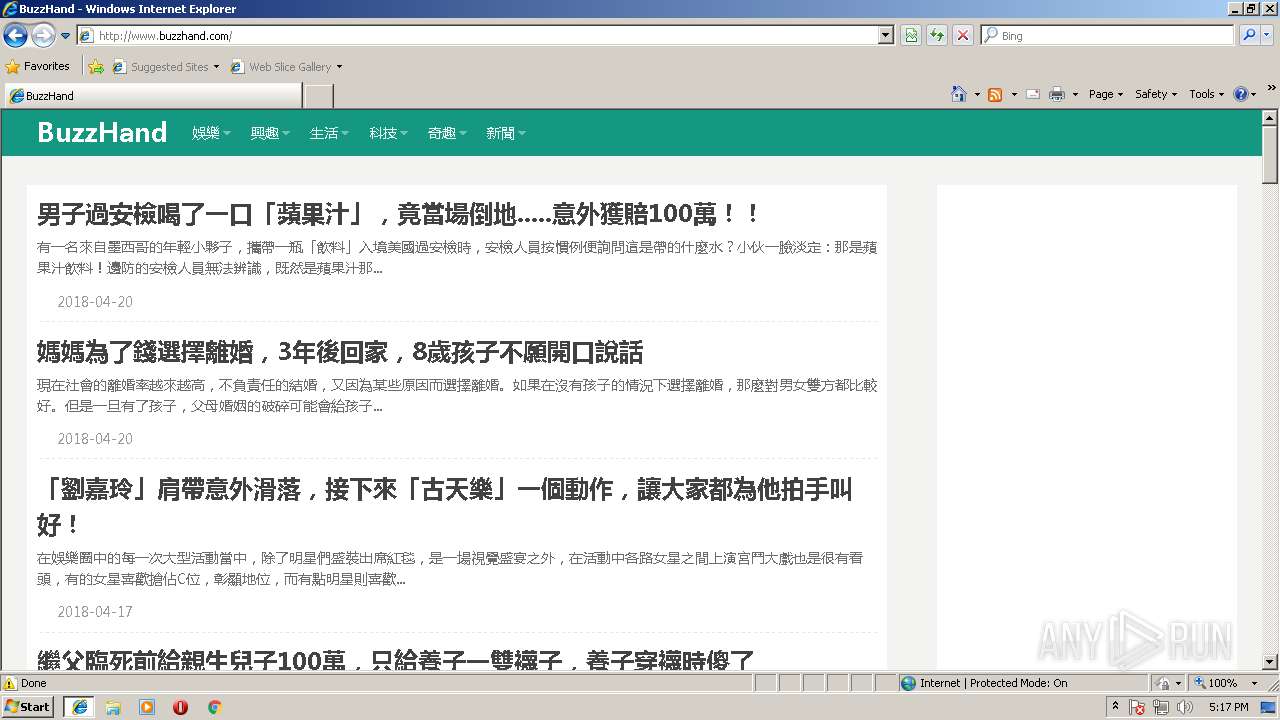1280x720 pixels.
Task: Open Internet Explorer taskbar icon
Action: pos(79,707)
